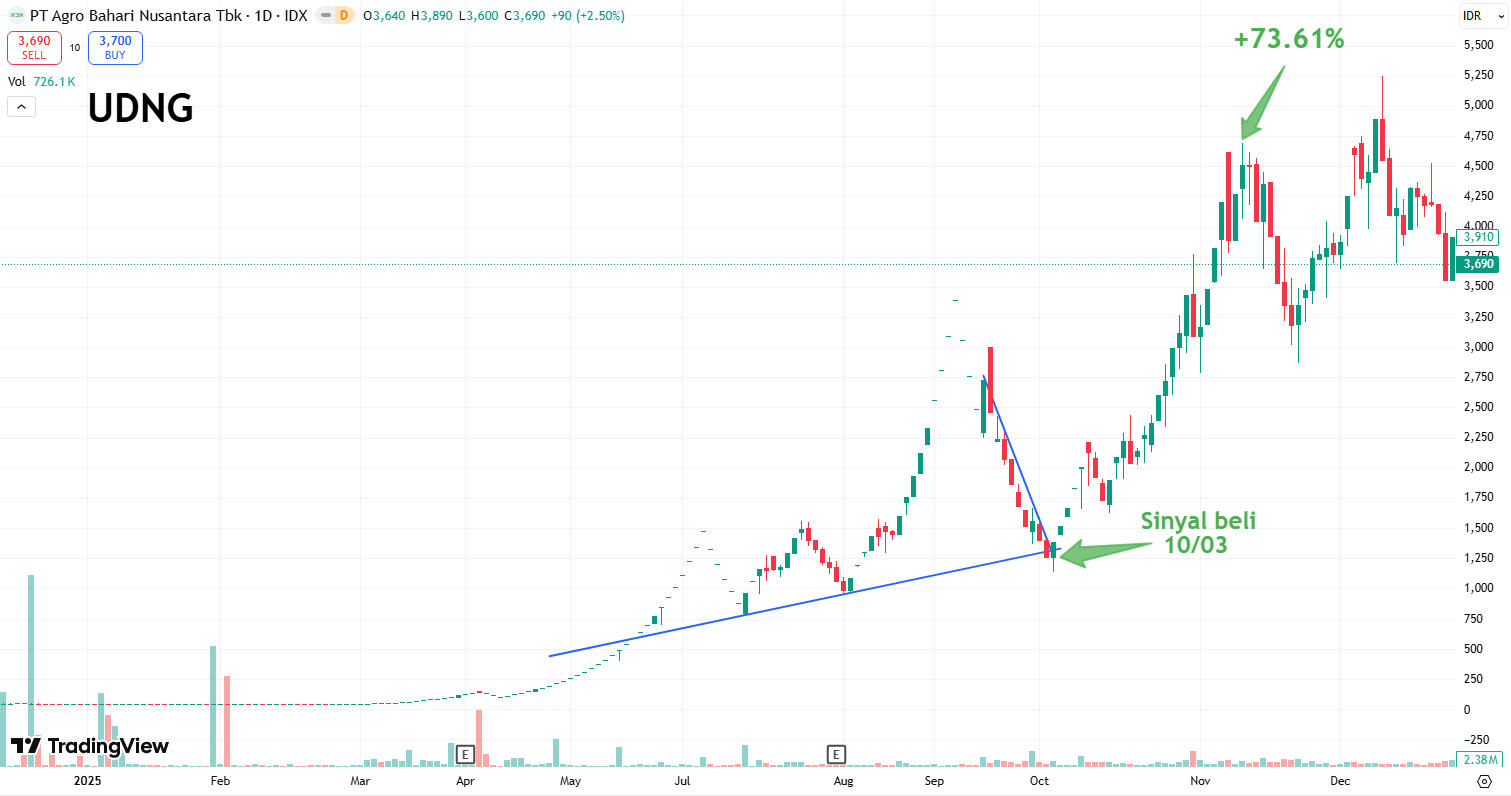The height and width of the screenshot is (796, 1511).
Task: Open the IDR currency dropdown
Action: tap(1473, 16)
